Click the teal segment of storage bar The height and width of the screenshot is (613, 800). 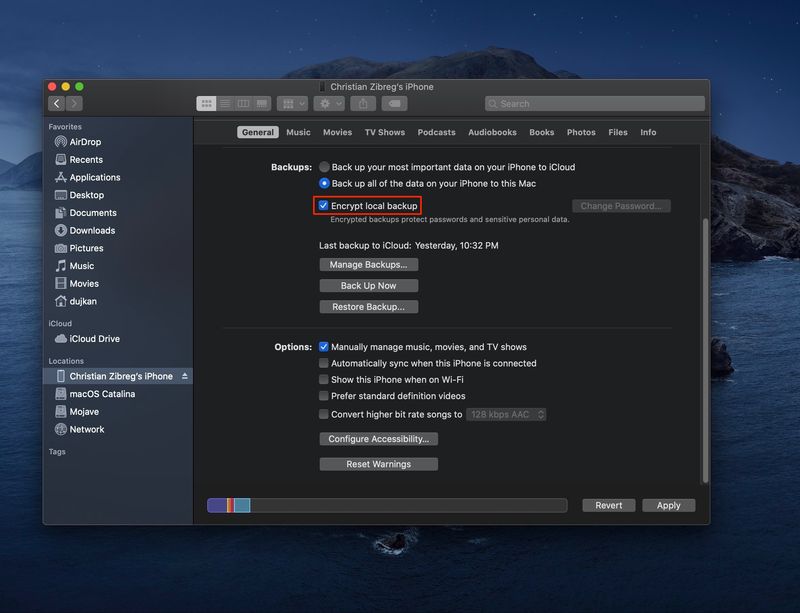(242, 505)
